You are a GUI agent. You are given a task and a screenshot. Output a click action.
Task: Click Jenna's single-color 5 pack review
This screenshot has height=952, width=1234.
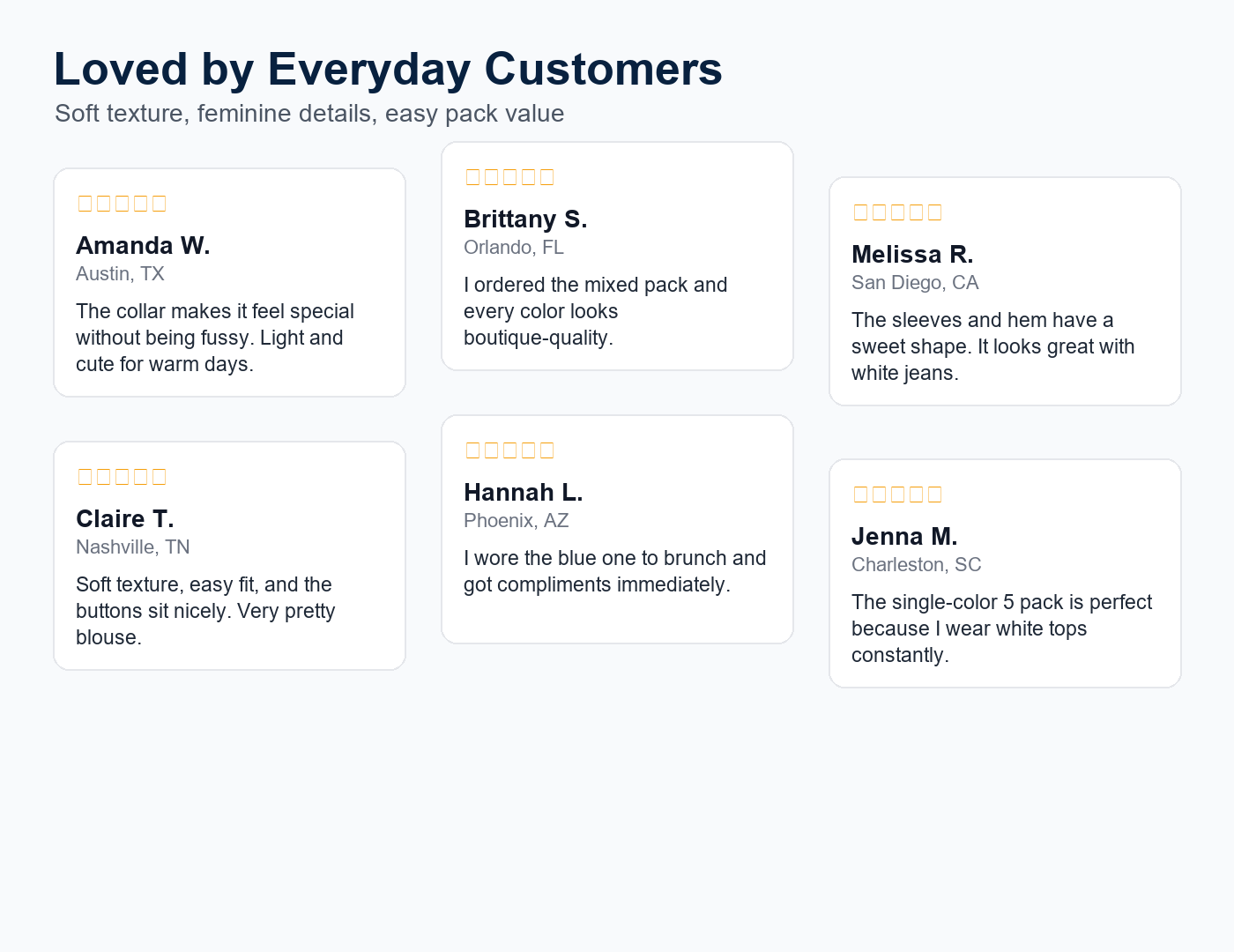[x=1001, y=628]
